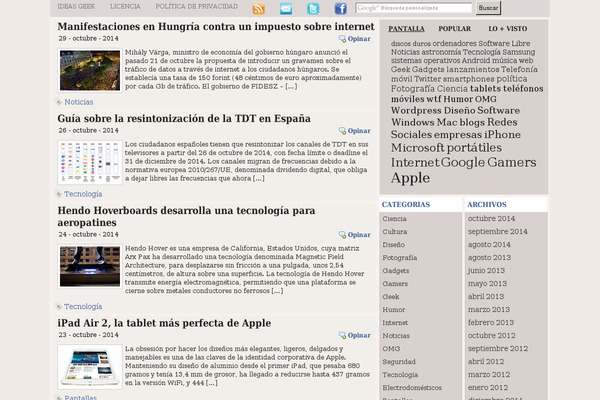Image resolution: width=600 pixels, height=400 pixels.
Task: Open the iPad Air 2 thumbnail
Action: click(x=90, y=367)
